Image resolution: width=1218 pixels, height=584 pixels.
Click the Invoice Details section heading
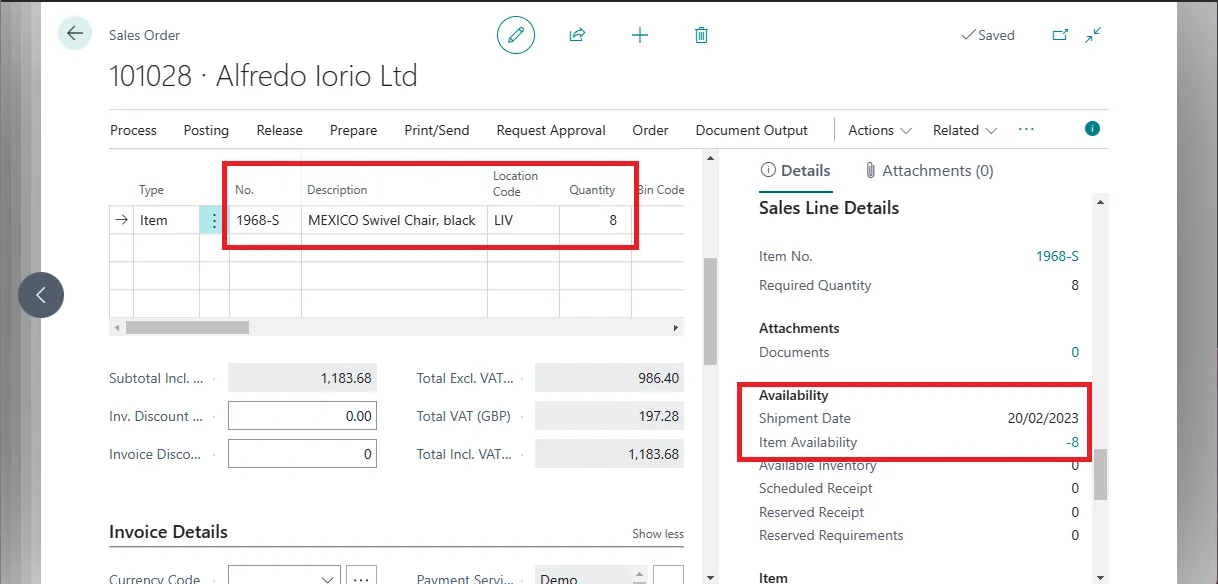[x=168, y=532]
